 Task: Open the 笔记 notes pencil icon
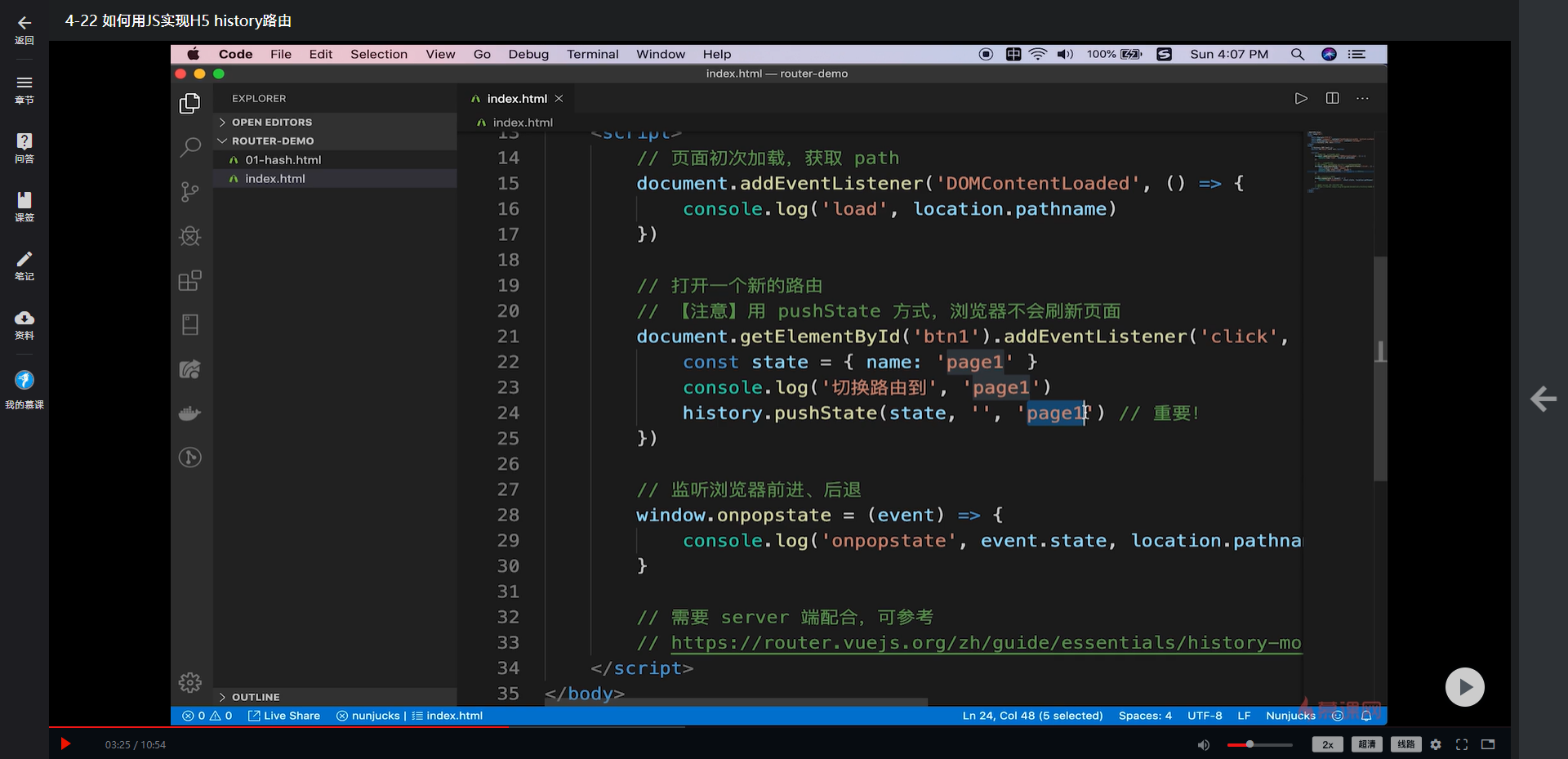24,259
